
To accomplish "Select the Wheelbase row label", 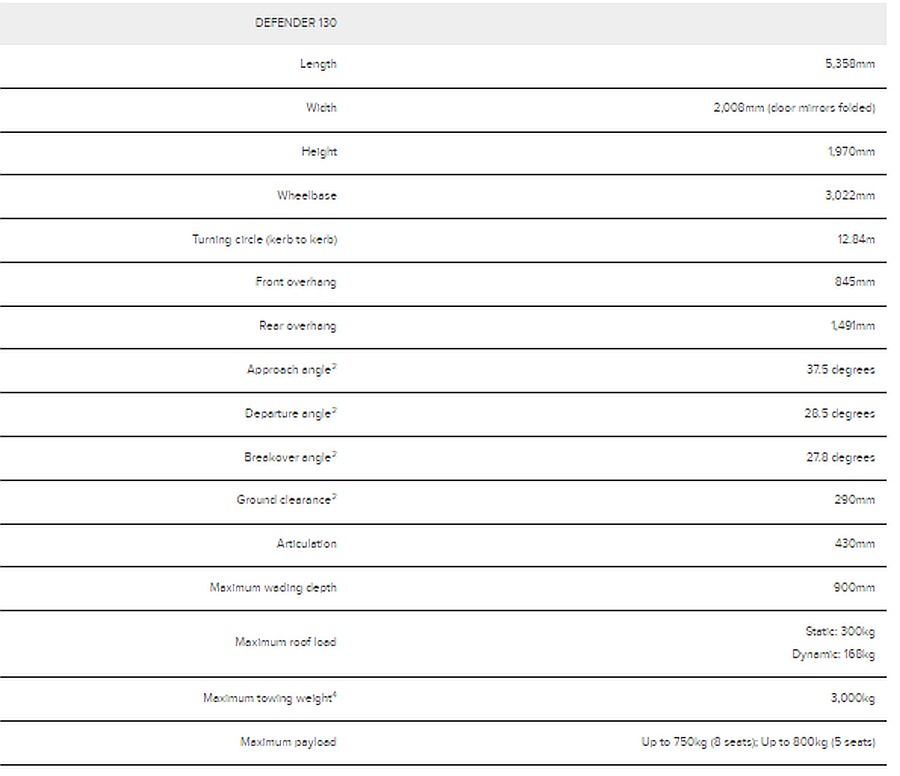I will (307, 196).
